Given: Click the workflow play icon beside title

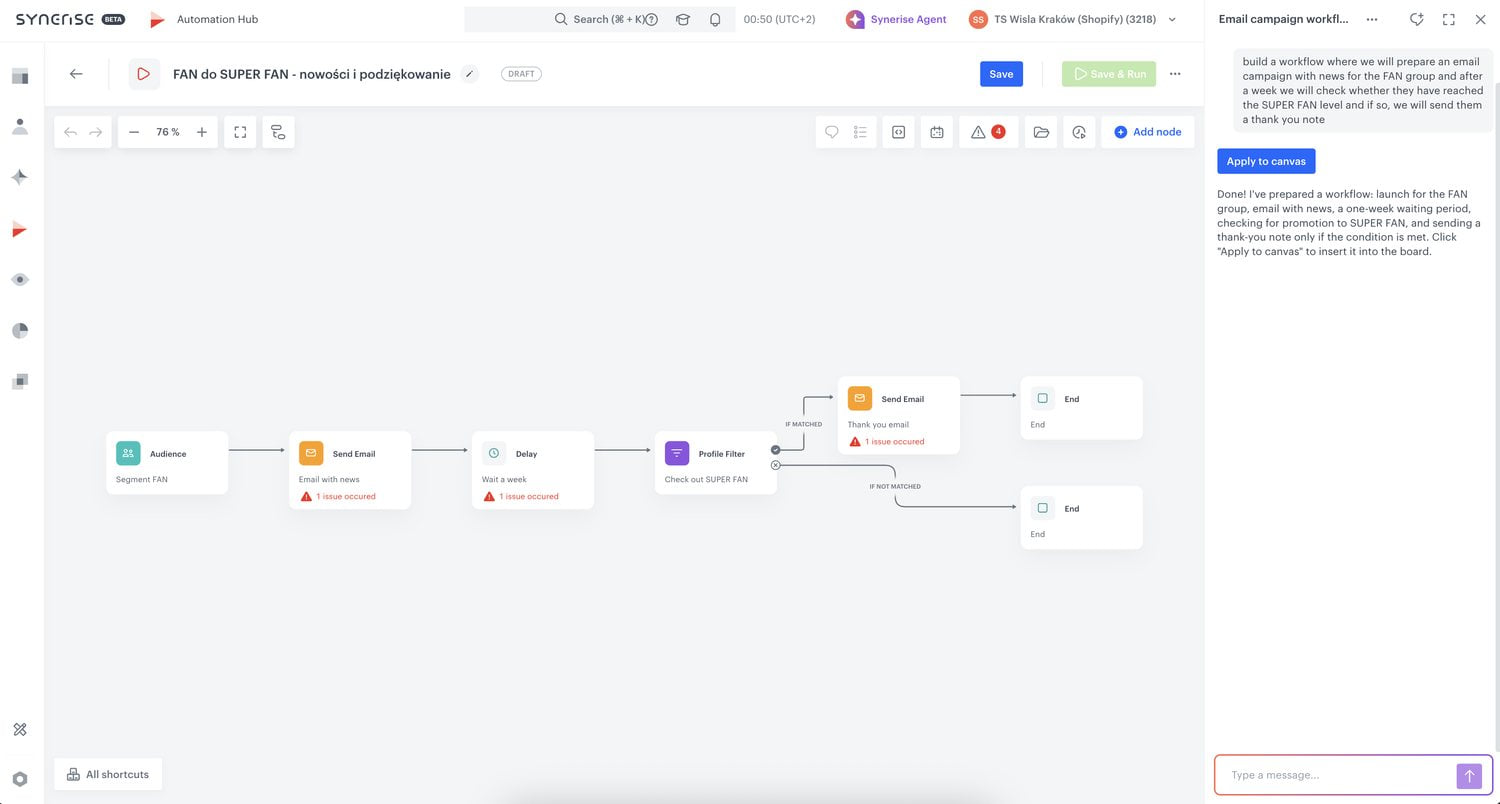Looking at the screenshot, I should [144, 74].
